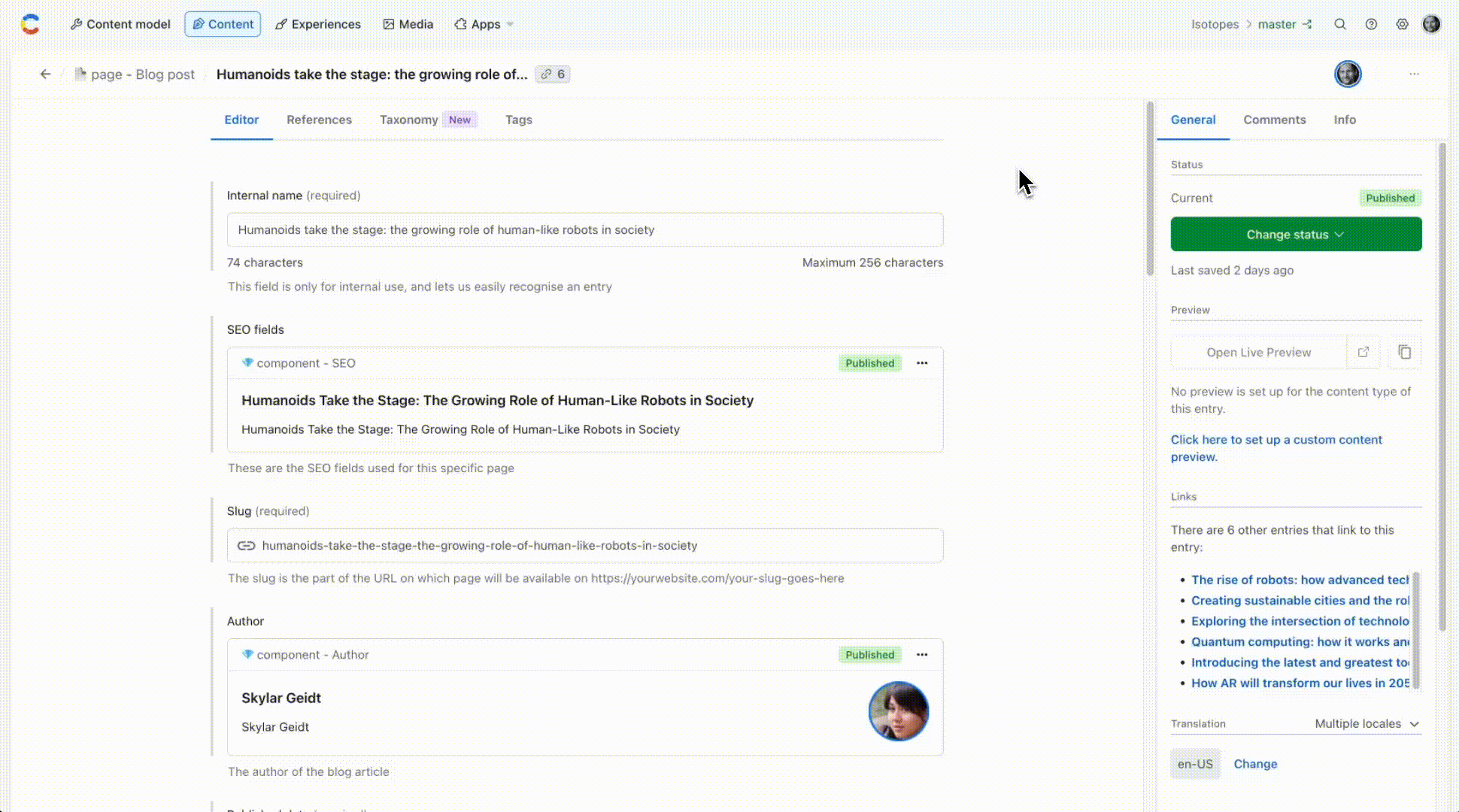Expand the Change status dropdown

(x=1296, y=235)
